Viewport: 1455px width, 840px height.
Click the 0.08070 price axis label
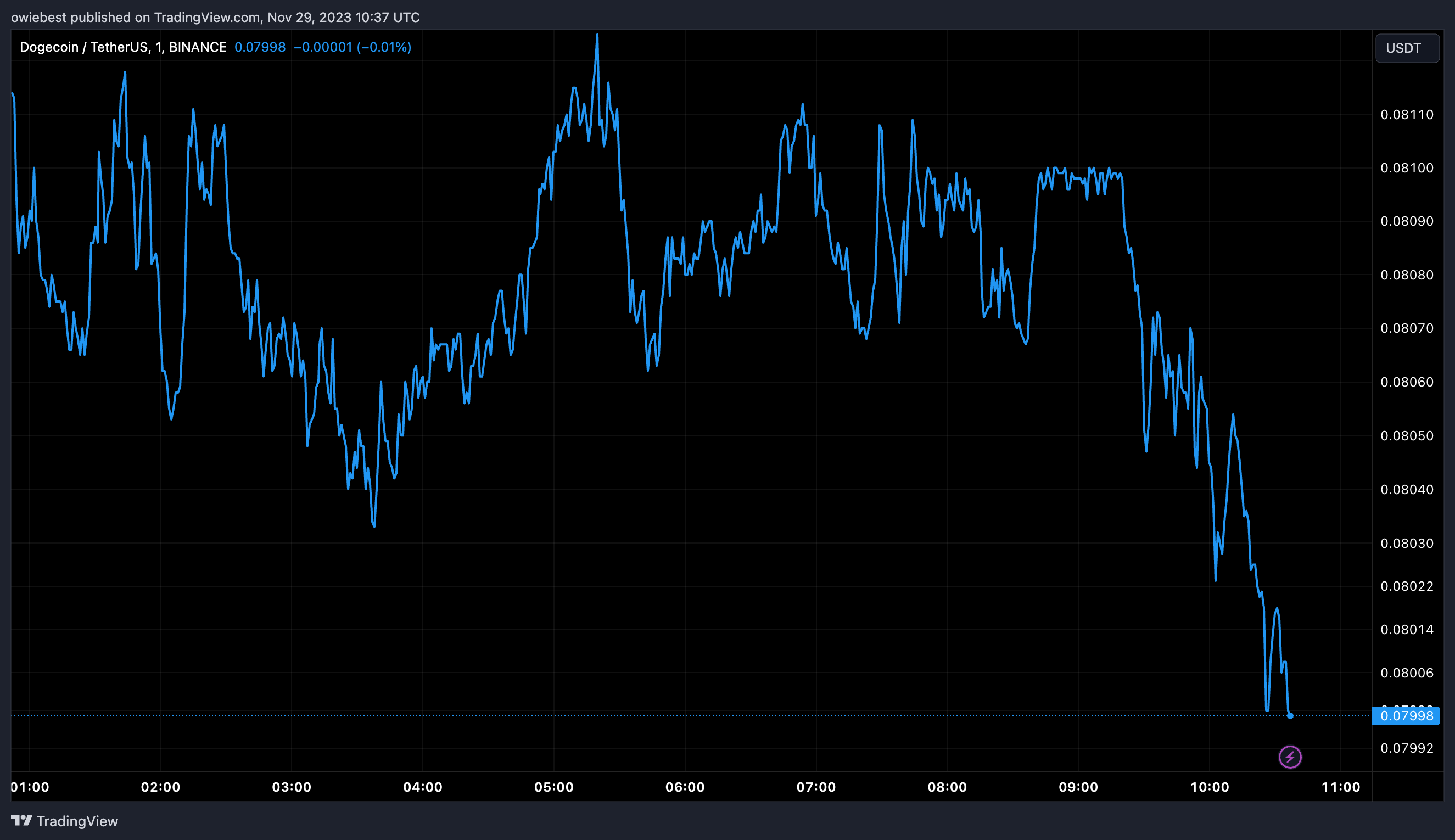click(1407, 328)
